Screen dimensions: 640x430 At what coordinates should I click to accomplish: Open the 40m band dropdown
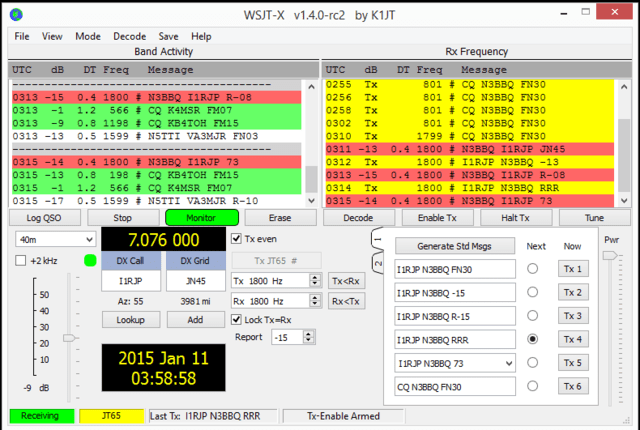(x=55, y=239)
